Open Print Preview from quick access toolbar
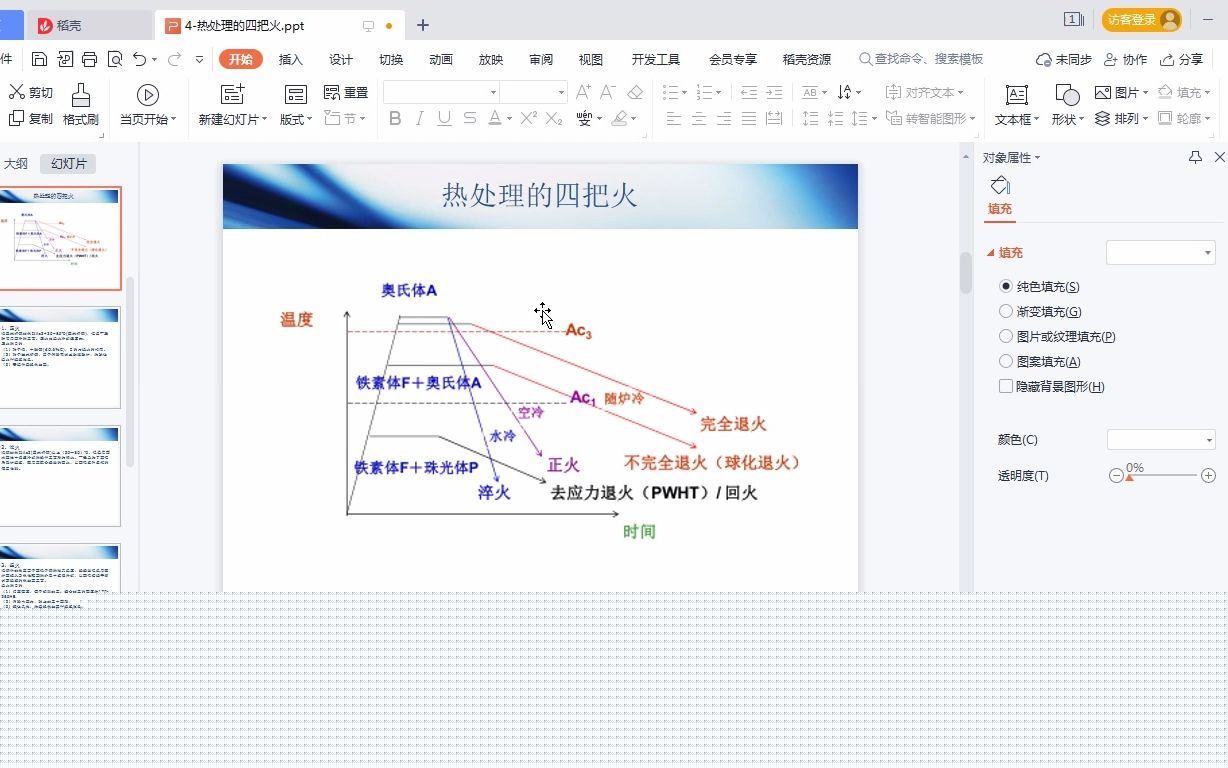This screenshot has width=1228, height=768. point(114,59)
